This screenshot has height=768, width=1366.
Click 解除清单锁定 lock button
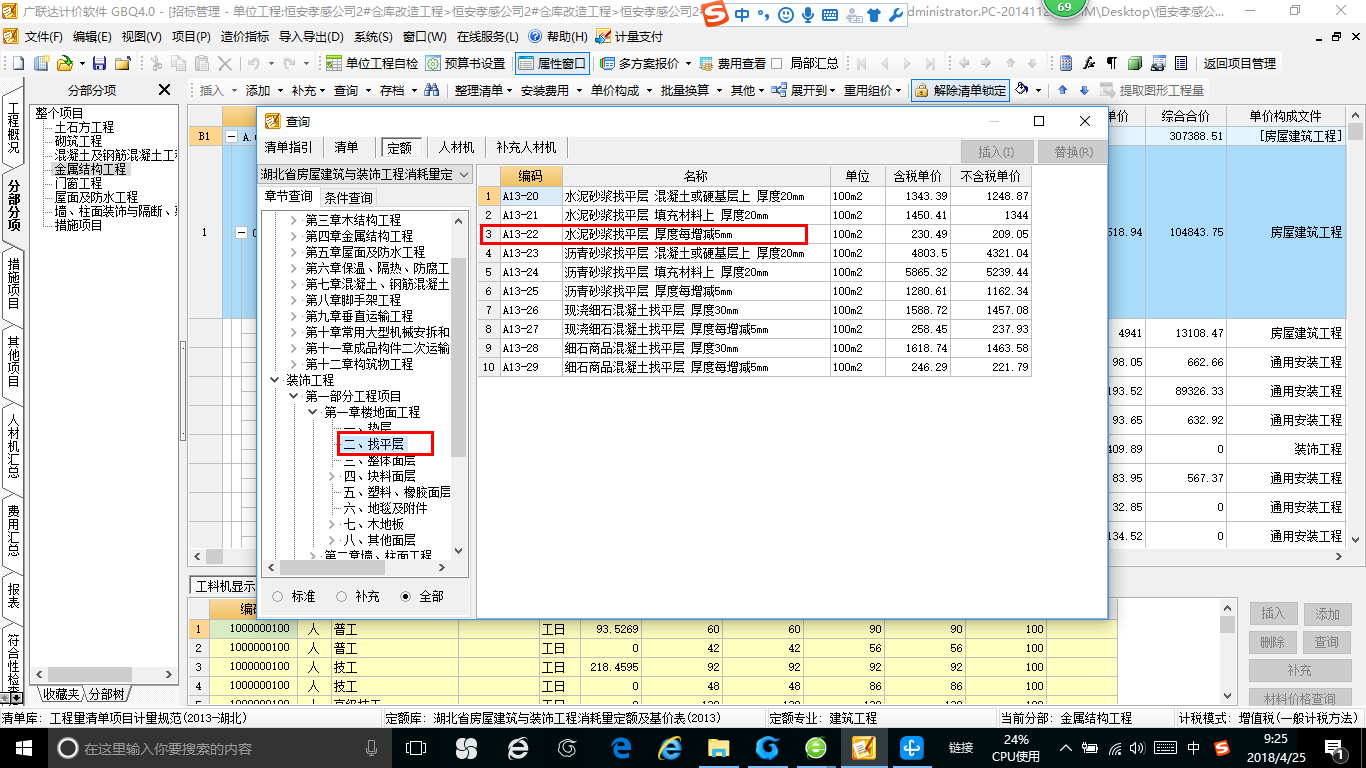tap(960, 90)
